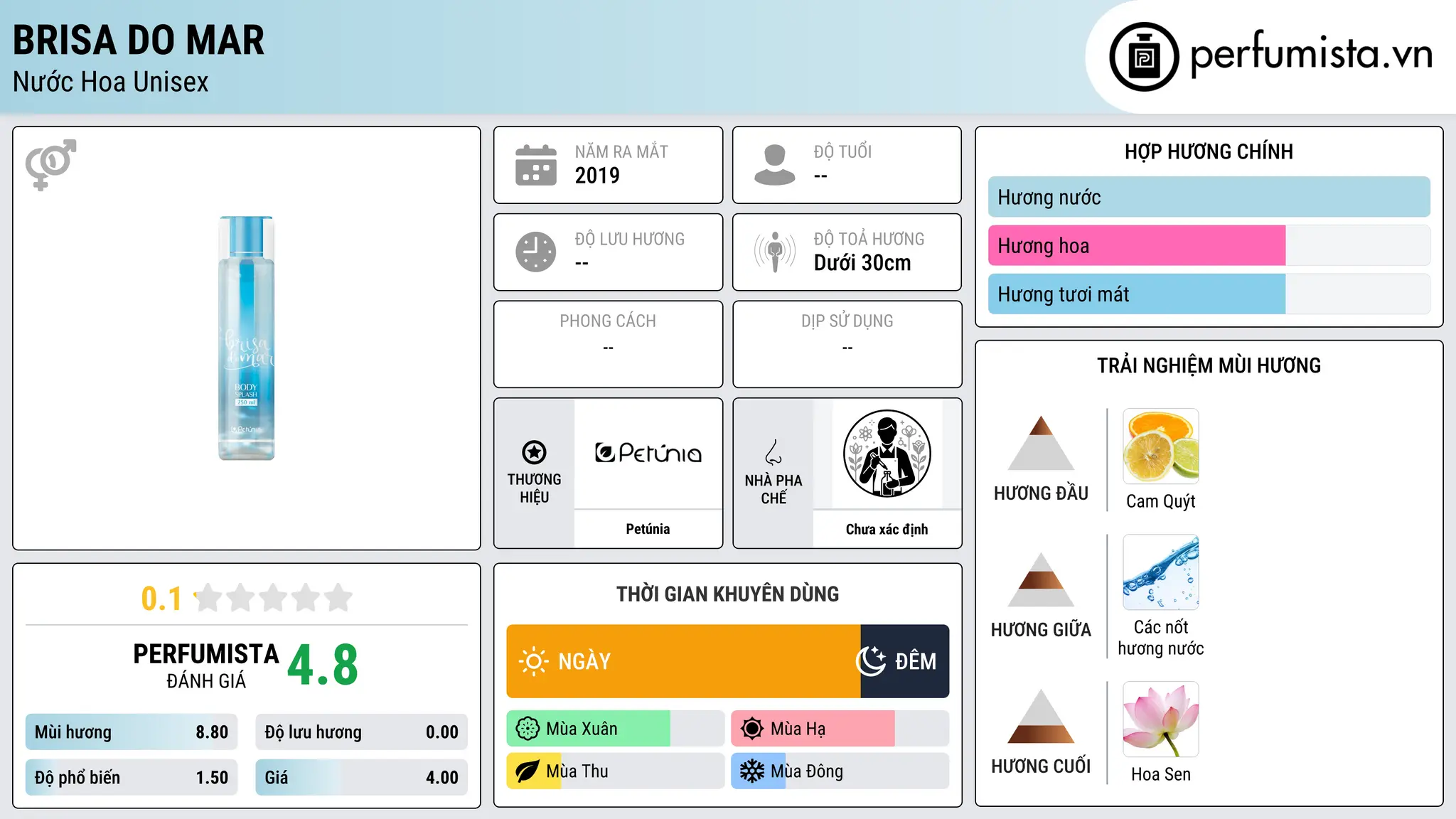Image resolution: width=1456 pixels, height=819 pixels.
Task: Click the Thời gian khuyên dùng heading
Action: [728, 594]
